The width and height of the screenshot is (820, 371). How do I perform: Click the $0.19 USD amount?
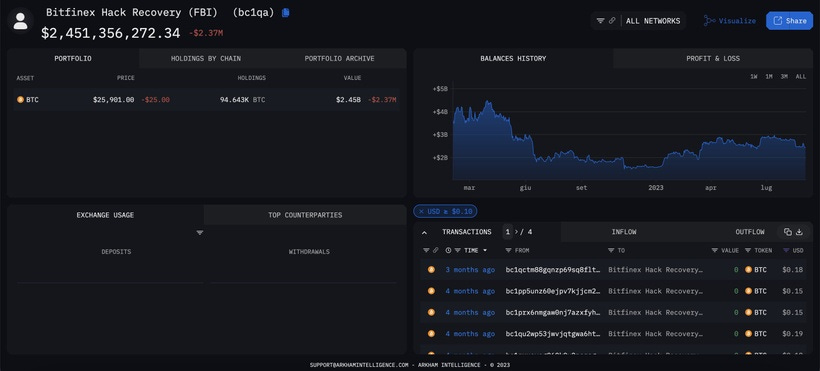(792, 333)
